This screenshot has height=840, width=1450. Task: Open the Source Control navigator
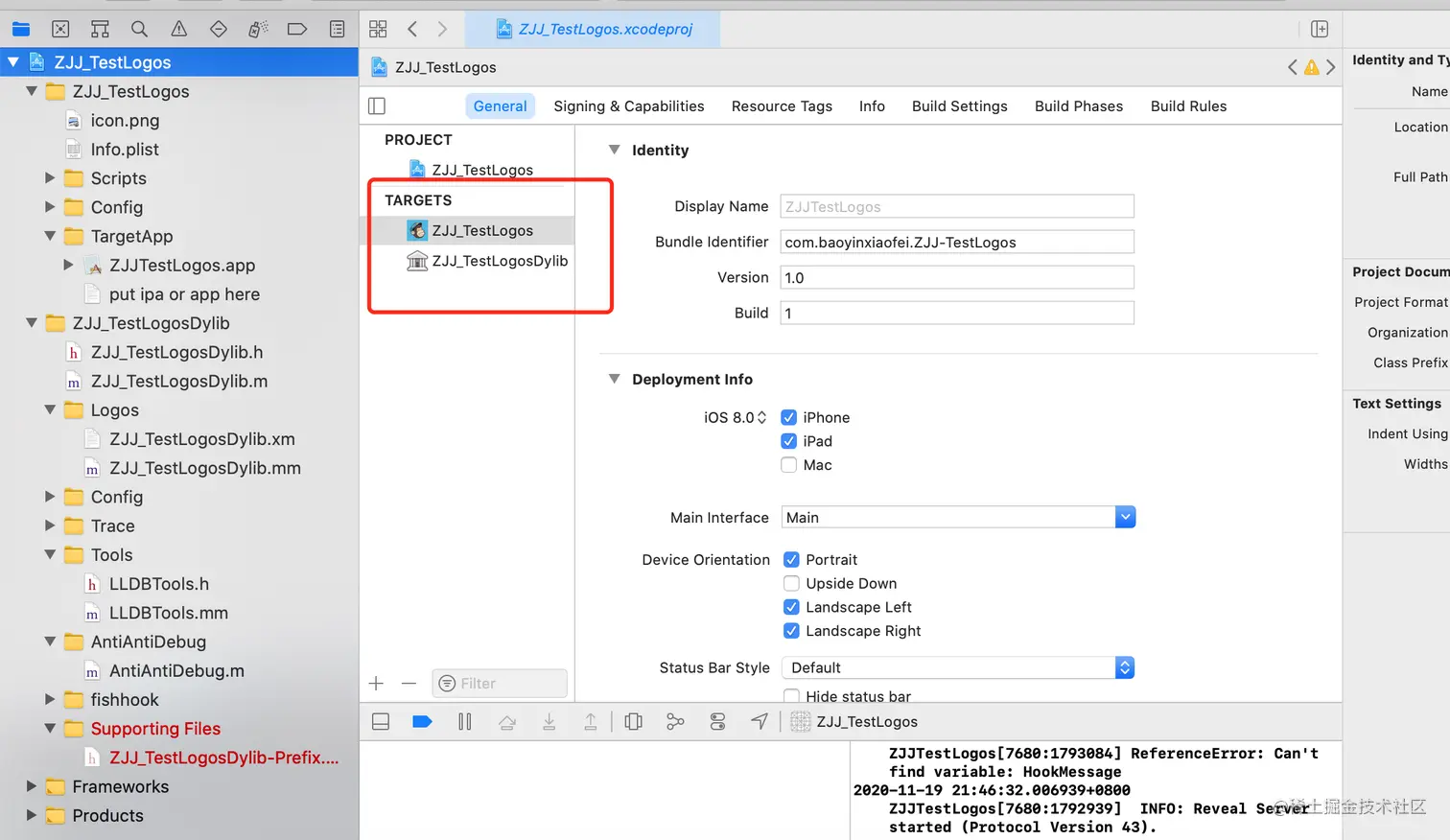60,29
